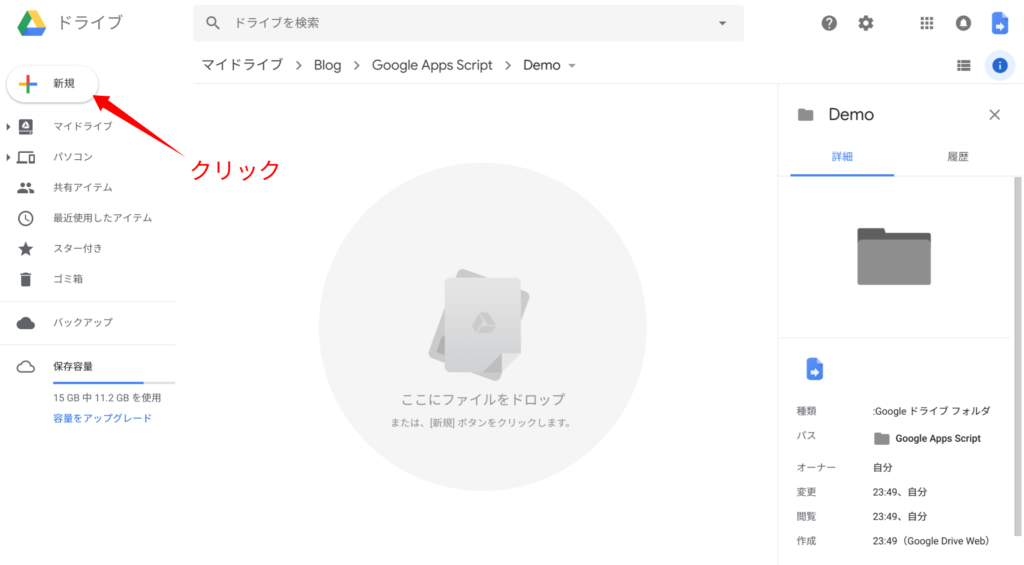Click the Google Drive logo
Image resolution: width=1024 pixels, height=565 pixels.
click(x=31, y=22)
